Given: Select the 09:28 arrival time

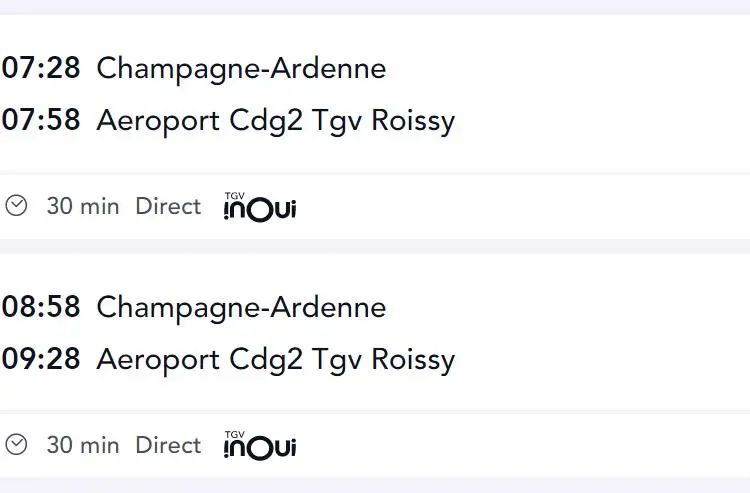Looking at the screenshot, I should point(41,359).
